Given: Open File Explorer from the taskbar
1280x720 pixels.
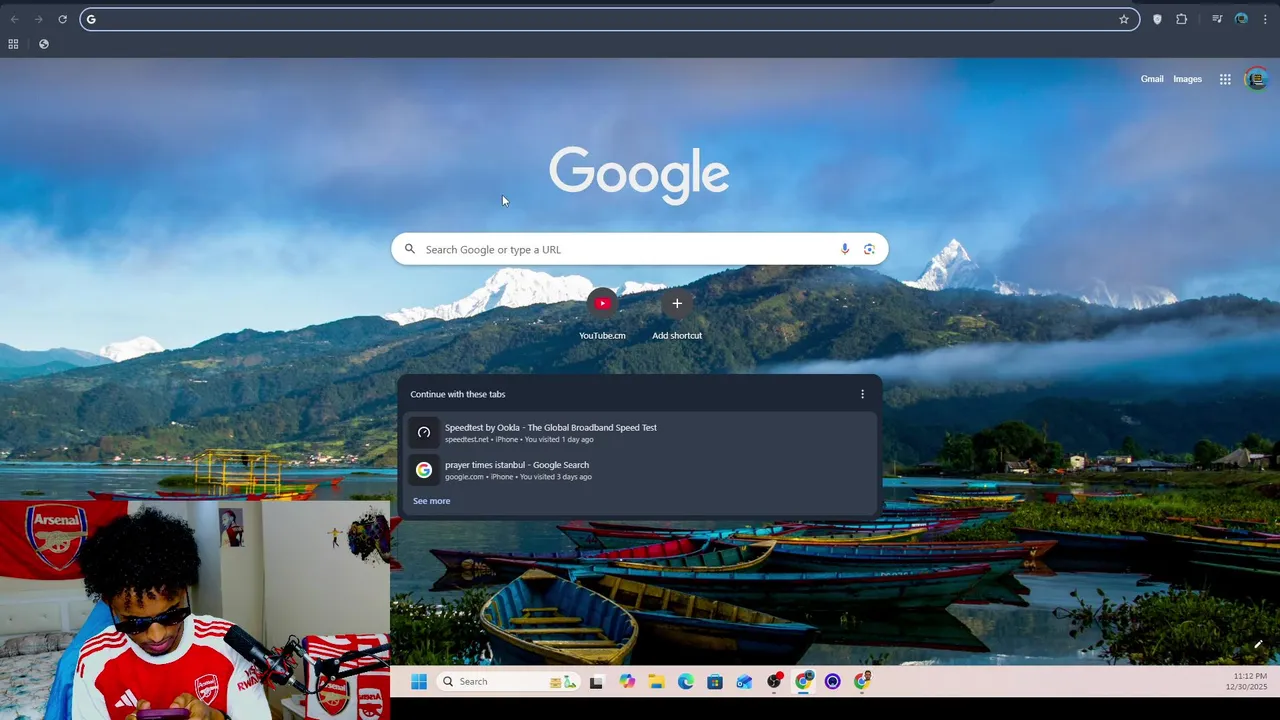Looking at the screenshot, I should [x=656, y=682].
